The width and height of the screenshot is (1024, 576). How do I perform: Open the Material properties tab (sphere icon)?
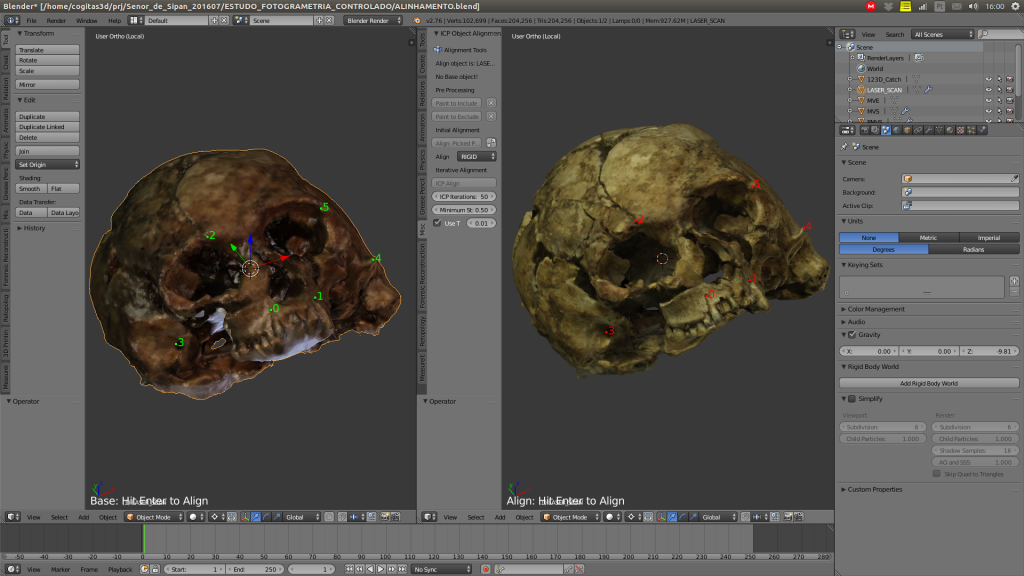click(950, 131)
